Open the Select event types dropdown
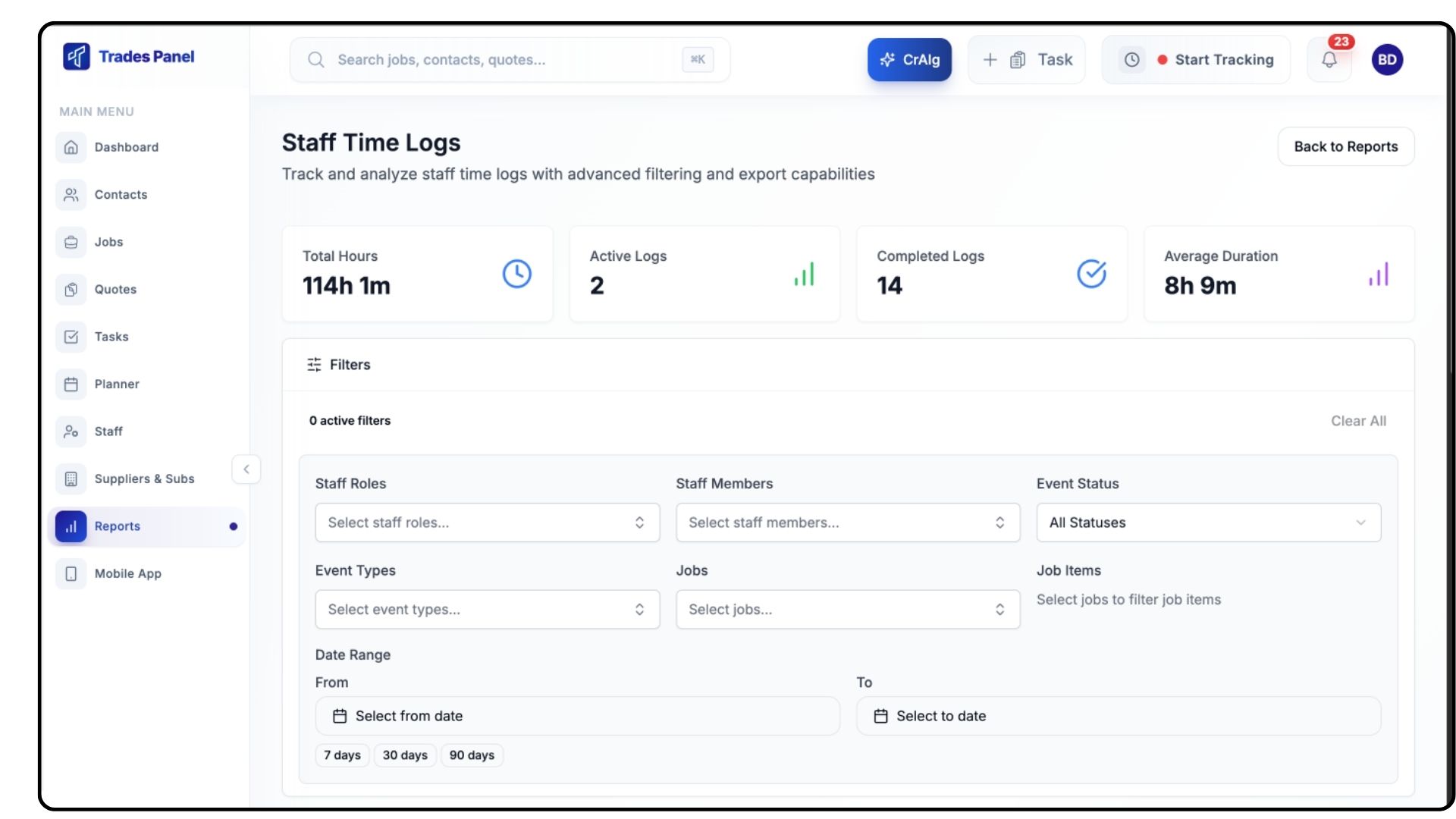Screen dimensions: 1456x819 487,610
